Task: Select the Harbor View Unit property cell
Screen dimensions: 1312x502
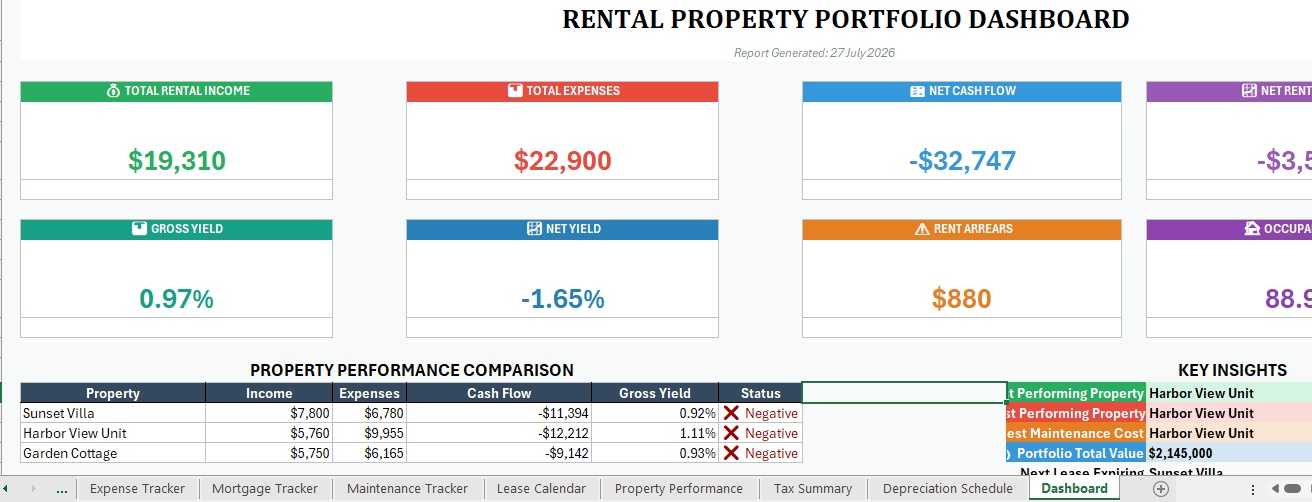Action: 113,433
